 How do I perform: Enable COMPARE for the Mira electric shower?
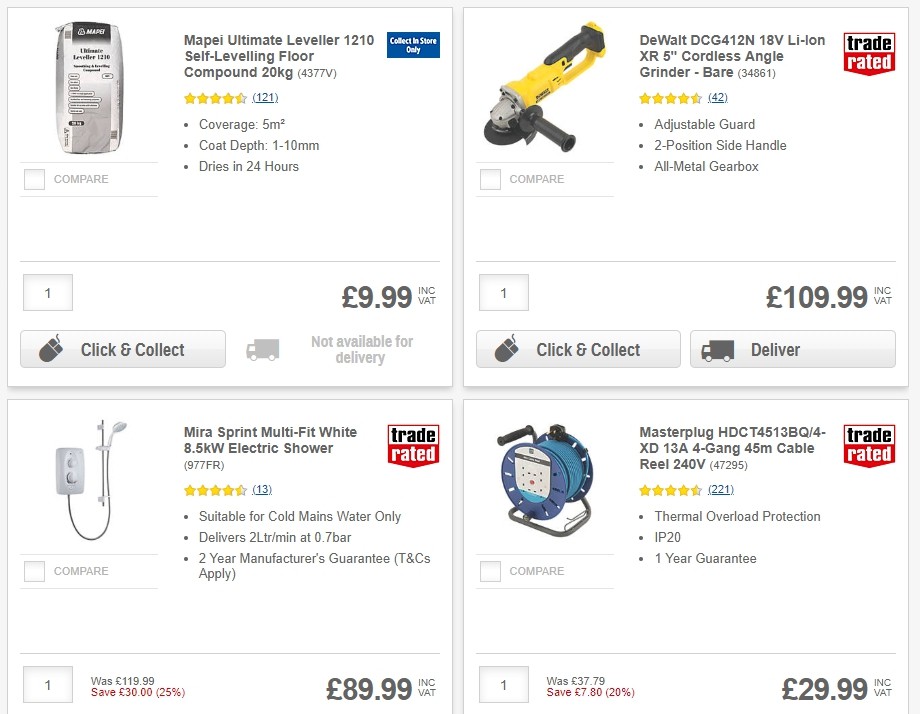[x=33, y=571]
